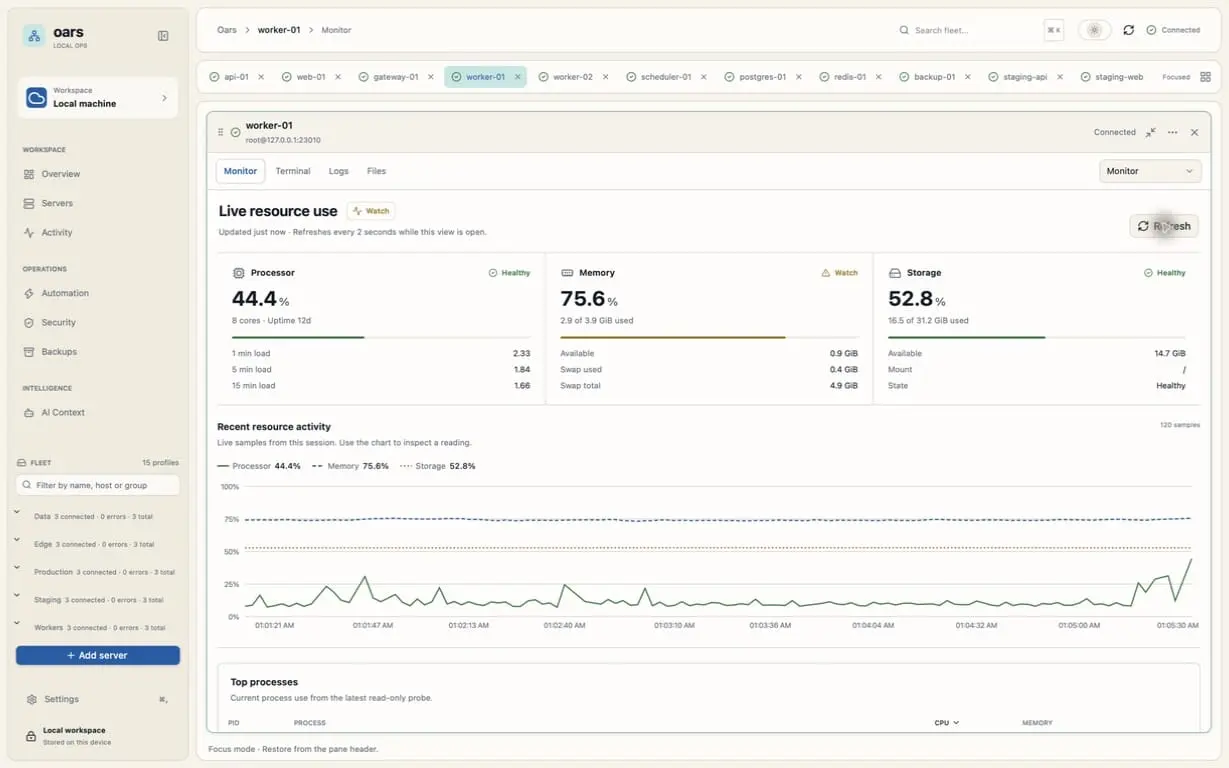Click the Oars logo icon
The height and width of the screenshot is (768, 1229).
click(34, 36)
